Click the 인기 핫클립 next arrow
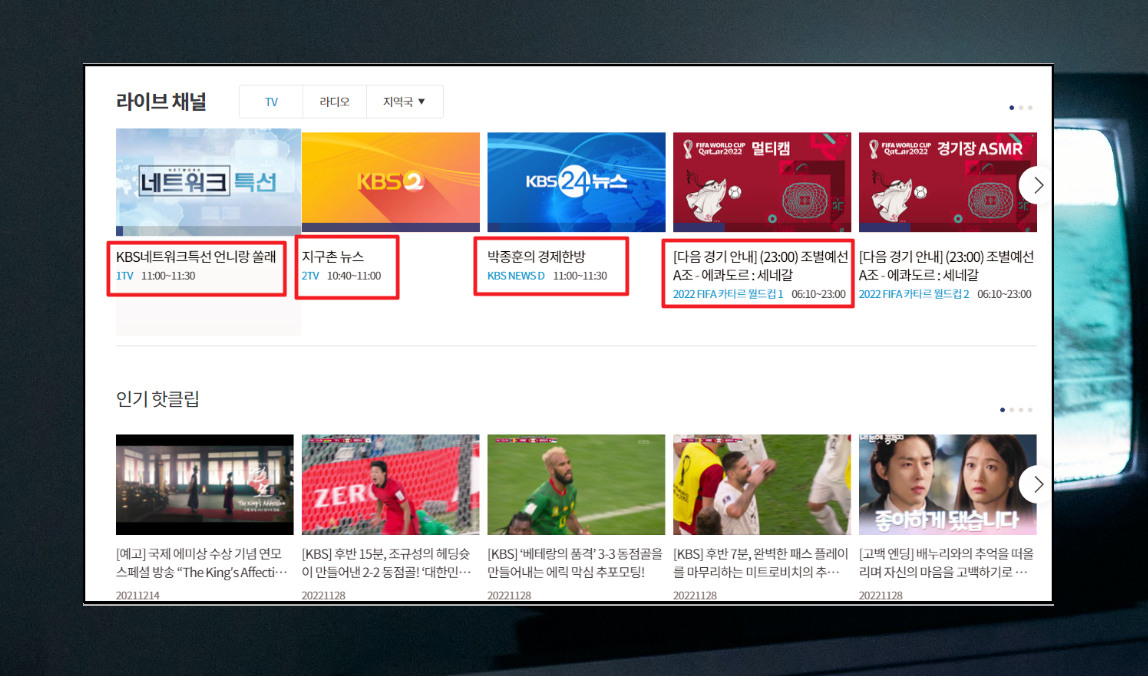Screen dimensions: 1148x676 tap(1035, 484)
